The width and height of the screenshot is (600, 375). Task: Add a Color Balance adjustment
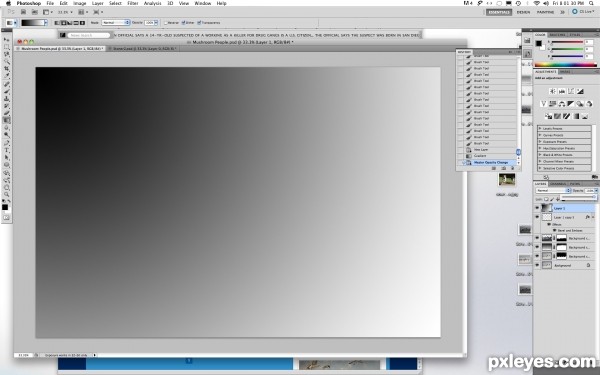(561, 104)
